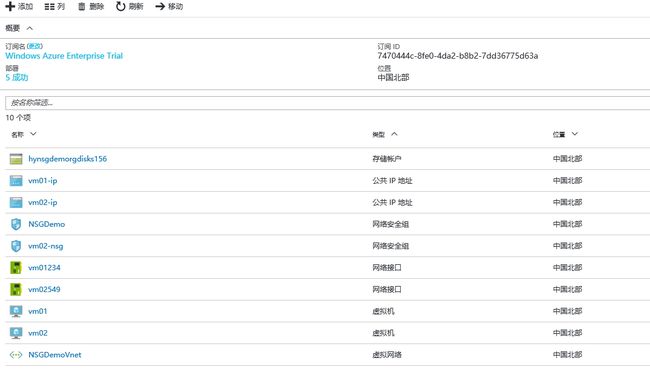The height and width of the screenshot is (387, 650).
Task: Open the vm01234 network interface
Action: click(44, 268)
